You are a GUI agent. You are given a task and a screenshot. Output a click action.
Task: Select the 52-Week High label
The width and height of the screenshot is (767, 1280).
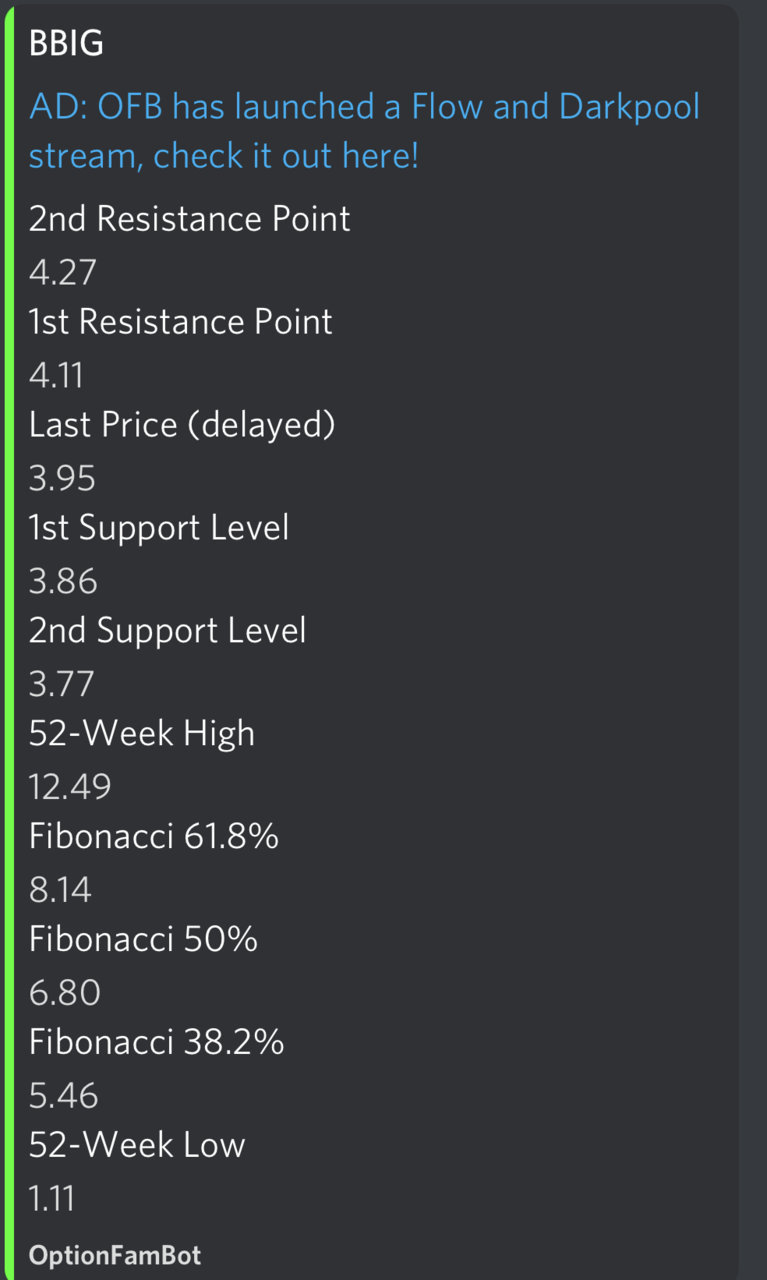pyautogui.click(x=142, y=734)
